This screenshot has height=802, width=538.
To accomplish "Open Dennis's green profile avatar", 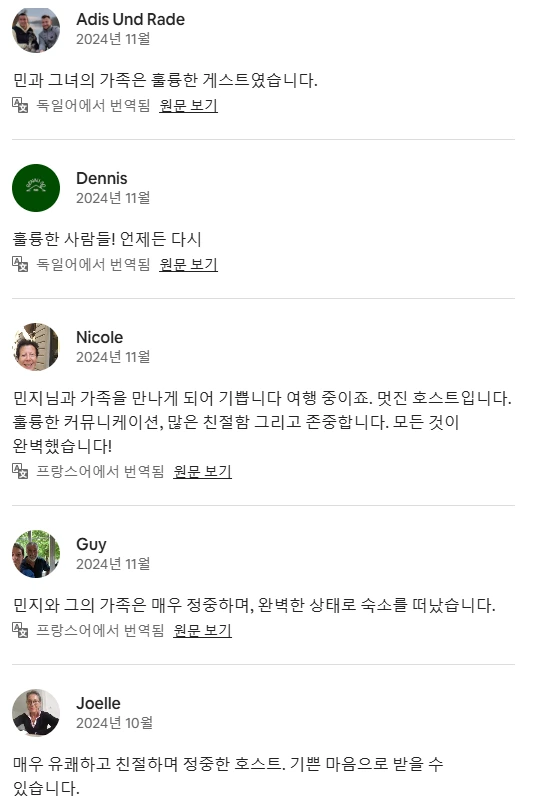I will pyautogui.click(x=36, y=188).
